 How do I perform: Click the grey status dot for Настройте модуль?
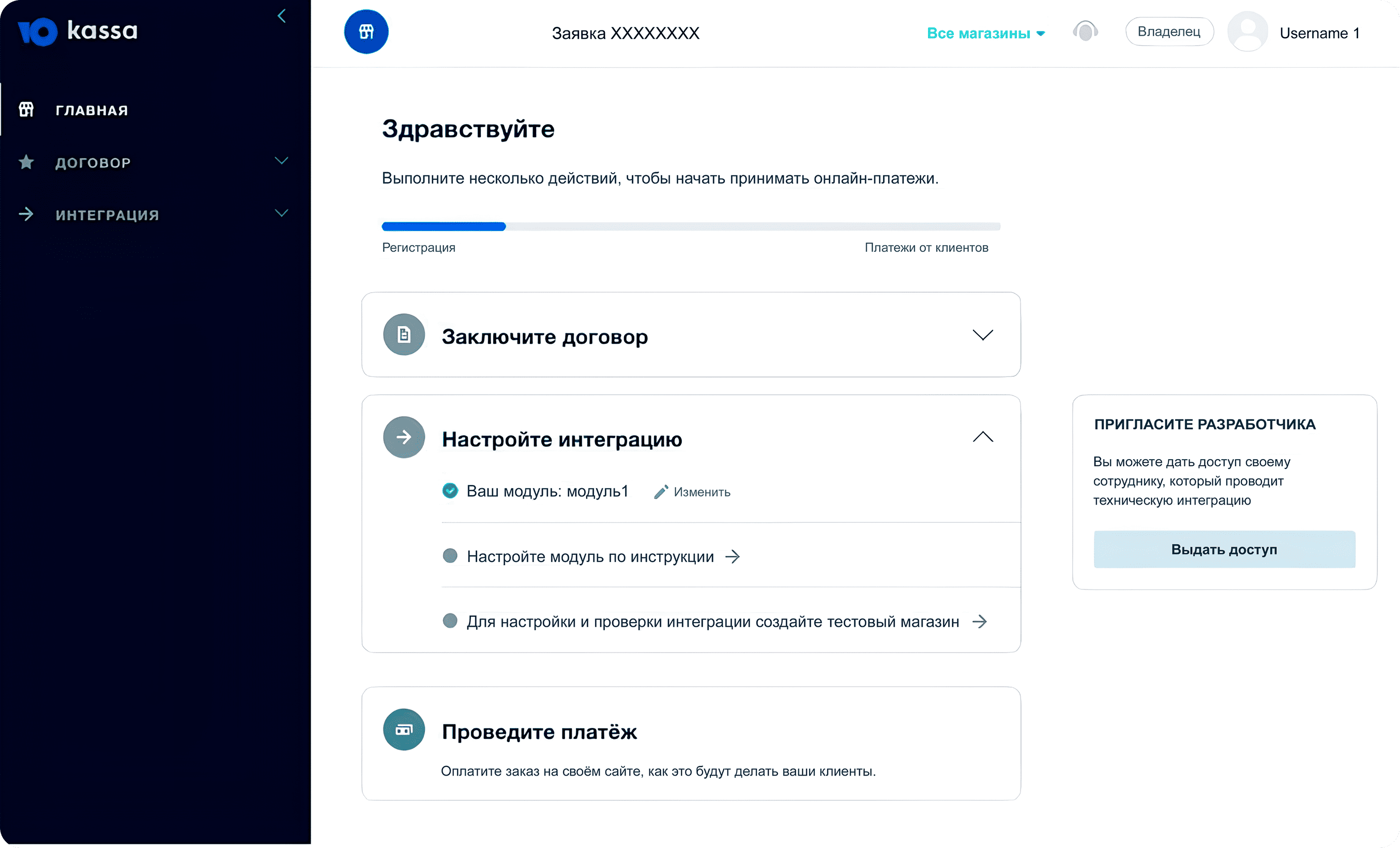450,555
